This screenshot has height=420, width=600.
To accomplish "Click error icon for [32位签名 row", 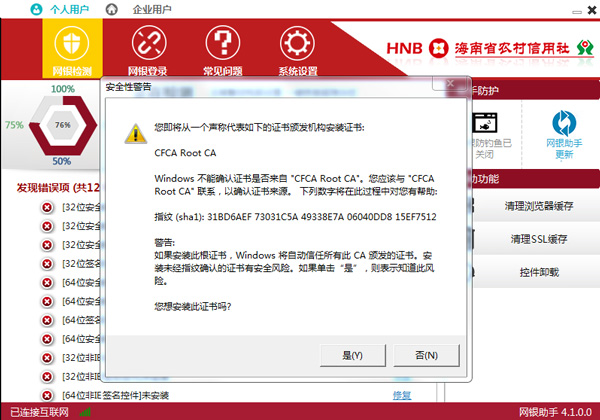I will [47, 264].
